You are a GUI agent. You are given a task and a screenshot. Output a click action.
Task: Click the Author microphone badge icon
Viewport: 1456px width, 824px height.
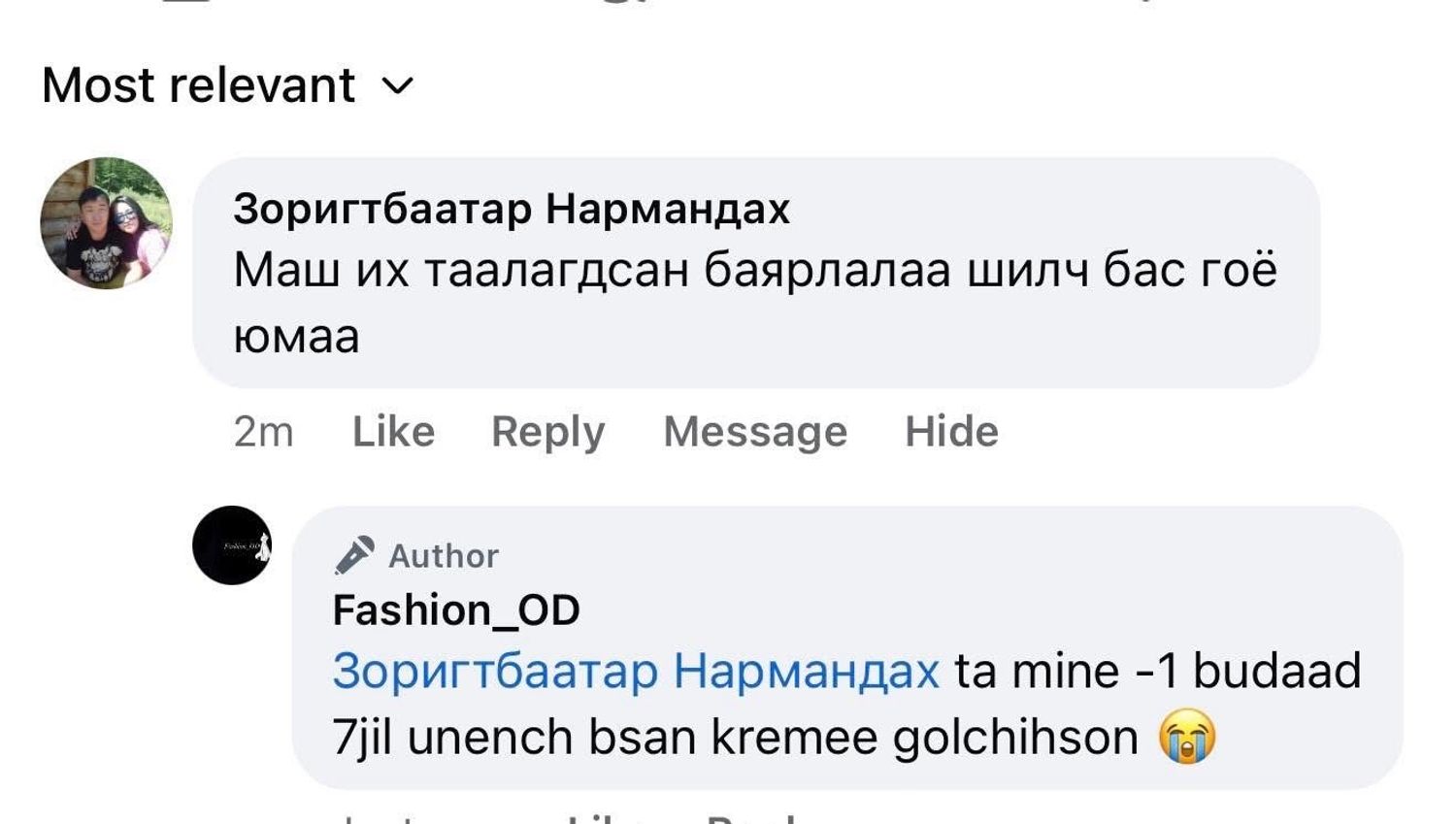354,555
